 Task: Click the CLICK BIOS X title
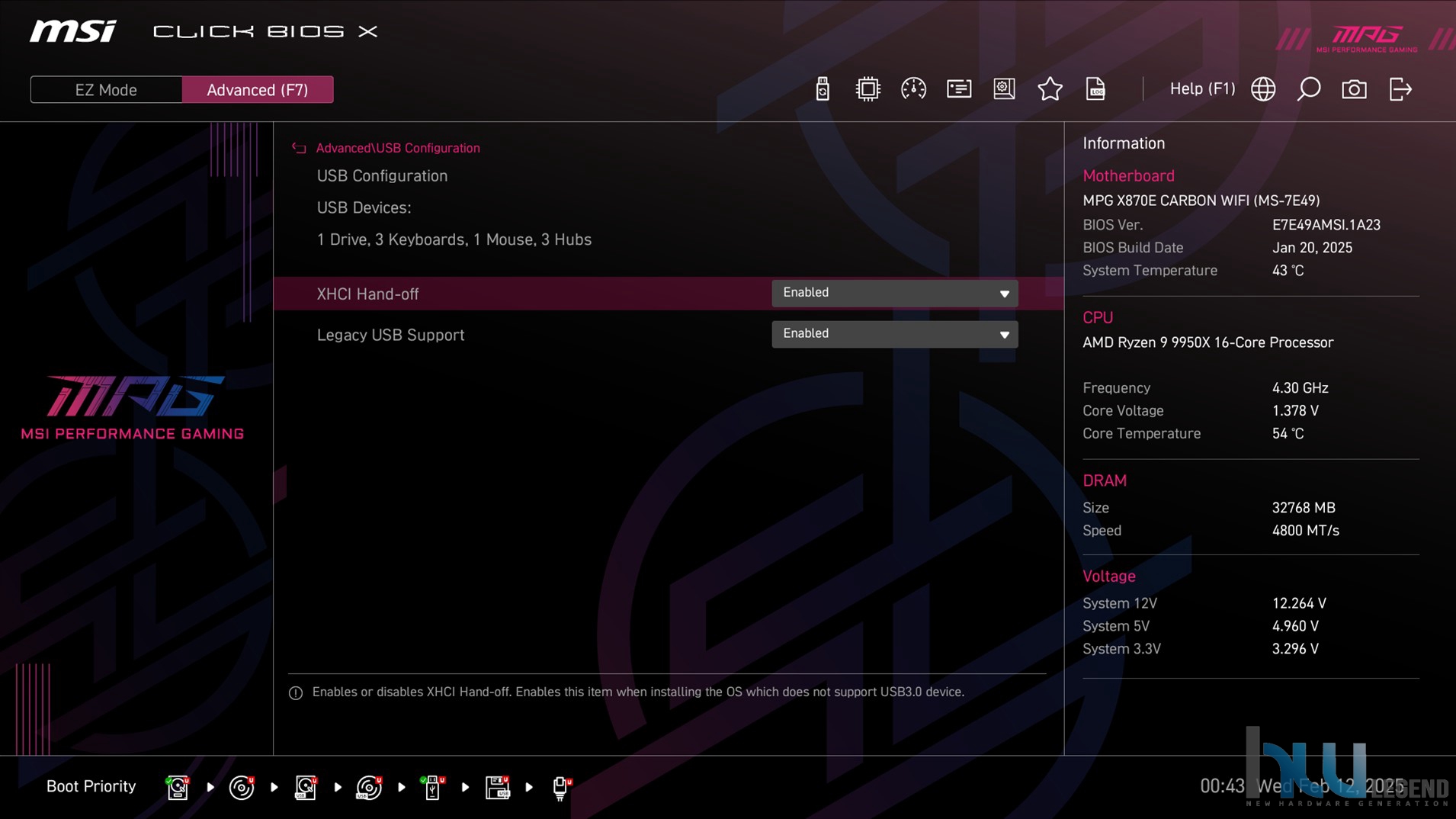(265, 31)
